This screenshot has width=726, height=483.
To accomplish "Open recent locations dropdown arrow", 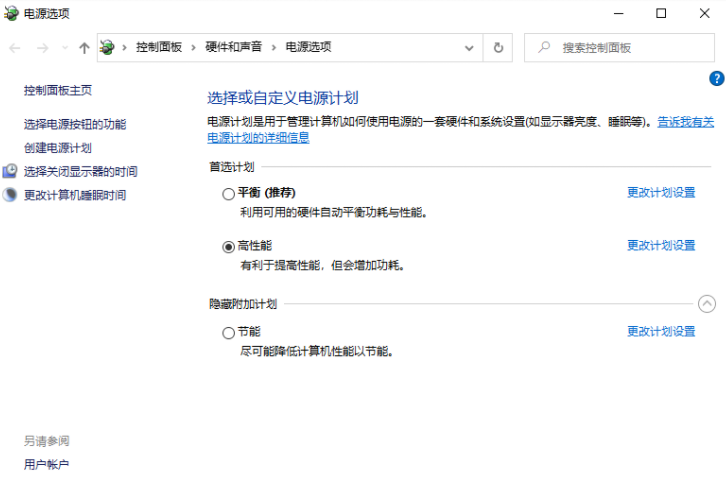I will [65, 48].
